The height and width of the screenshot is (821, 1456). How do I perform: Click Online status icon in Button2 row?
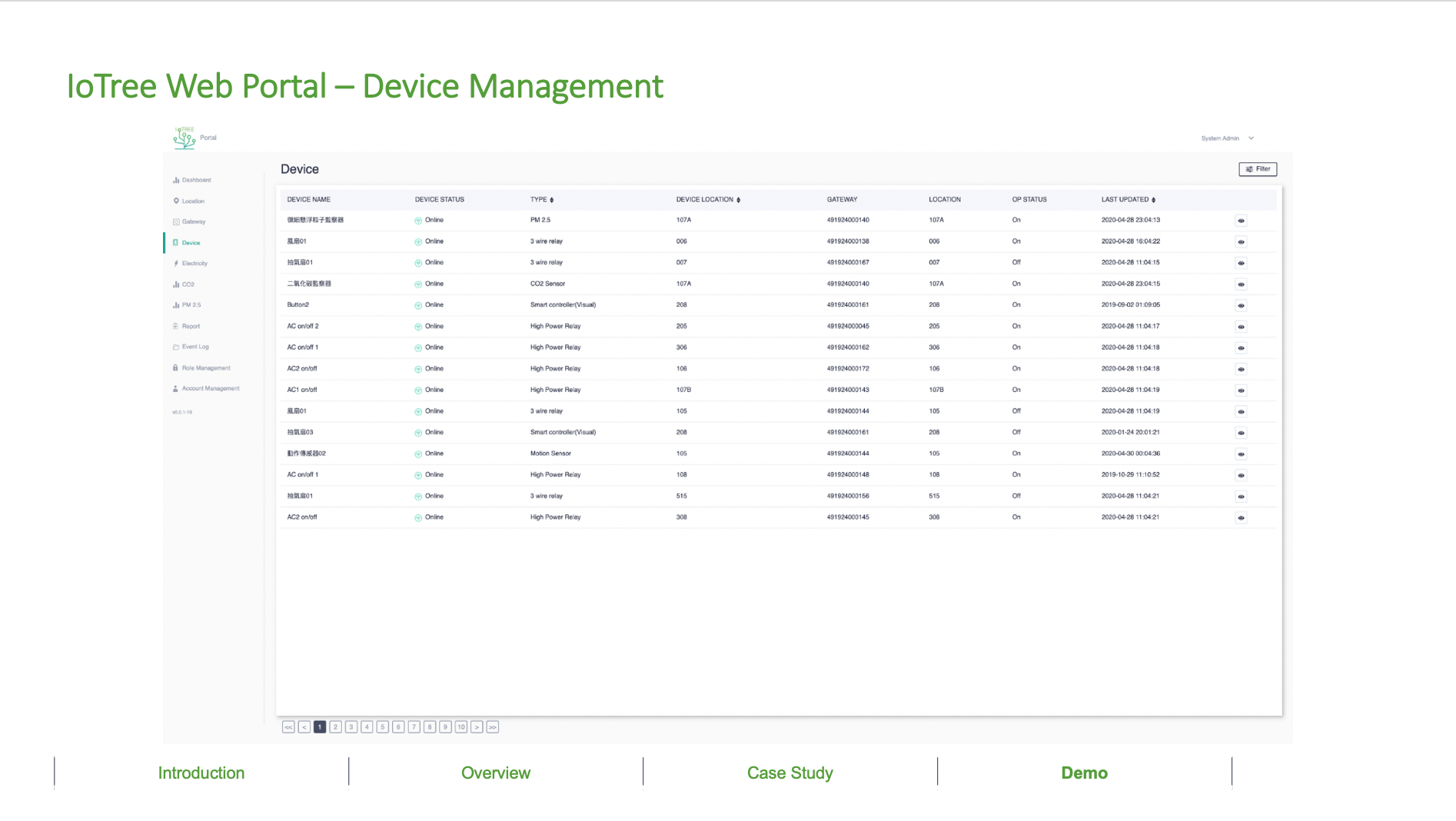coord(418,305)
